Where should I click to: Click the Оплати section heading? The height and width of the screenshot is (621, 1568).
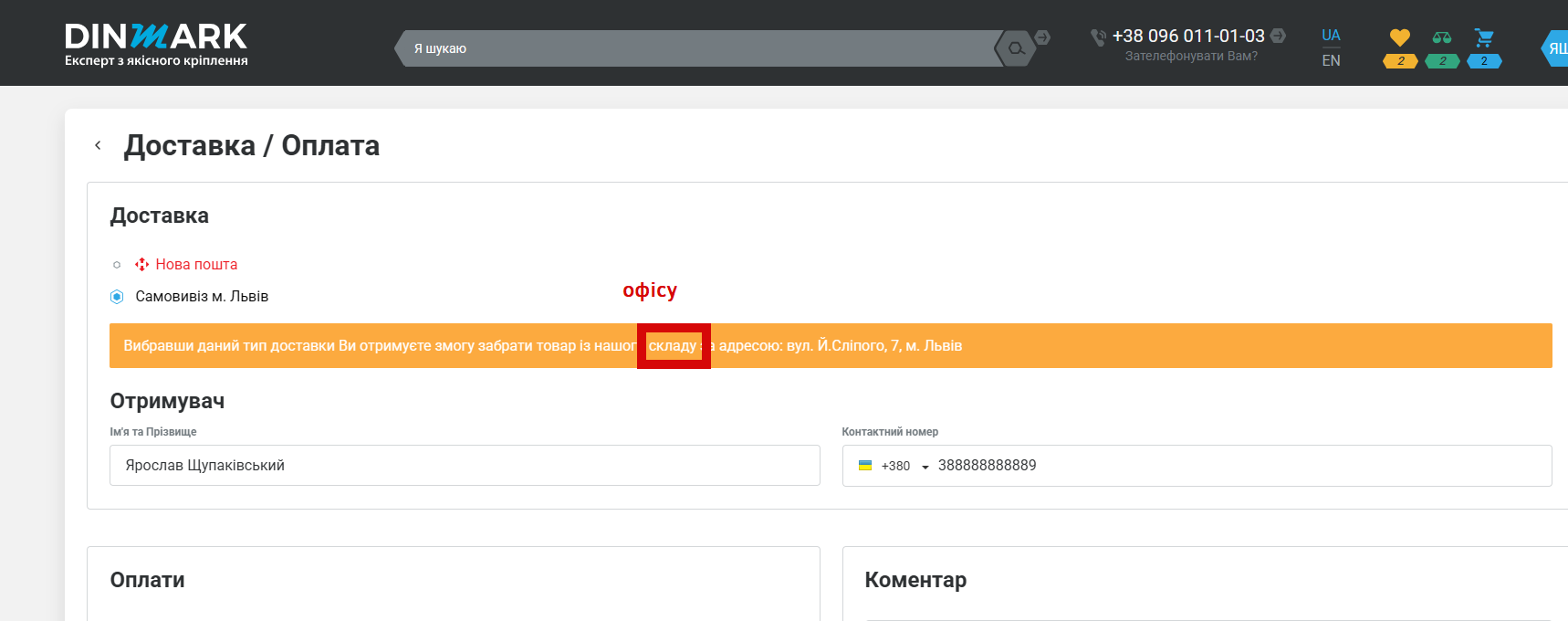coord(147,580)
